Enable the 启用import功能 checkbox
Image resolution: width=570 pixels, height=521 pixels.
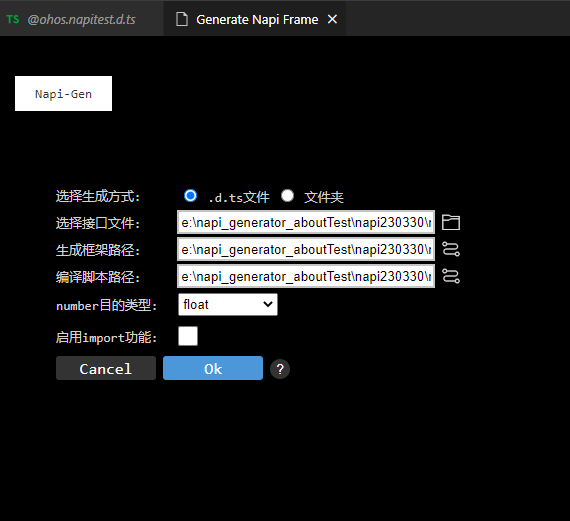pyautogui.click(x=188, y=336)
